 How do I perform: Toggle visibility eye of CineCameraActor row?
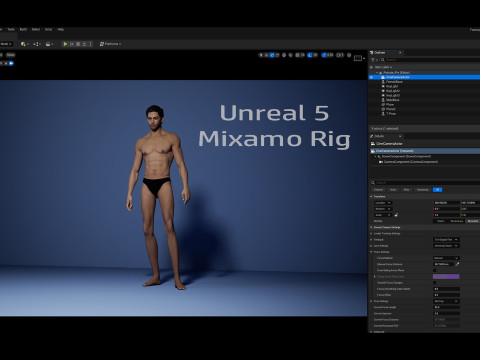pyautogui.click(x=371, y=77)
